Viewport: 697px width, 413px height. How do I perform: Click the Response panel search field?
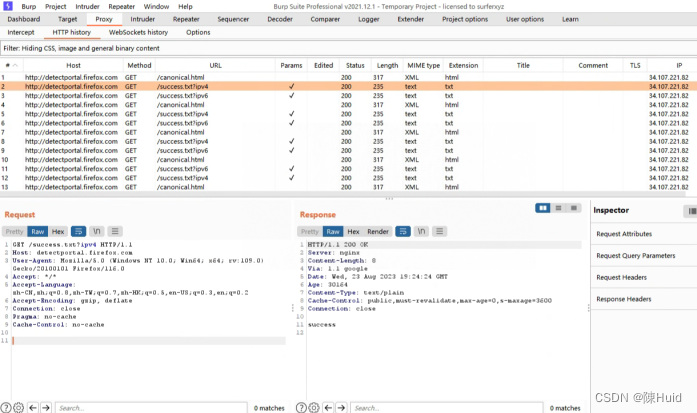point(447,408)
